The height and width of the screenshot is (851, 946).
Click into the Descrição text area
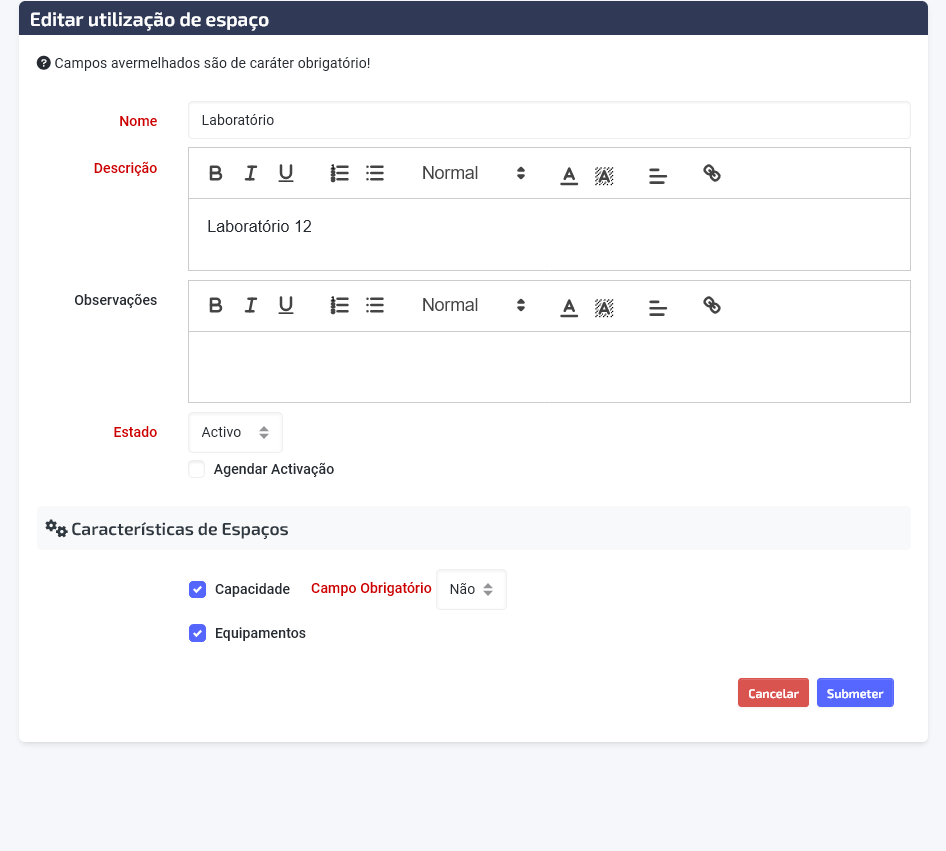click(x=549, y=234)
